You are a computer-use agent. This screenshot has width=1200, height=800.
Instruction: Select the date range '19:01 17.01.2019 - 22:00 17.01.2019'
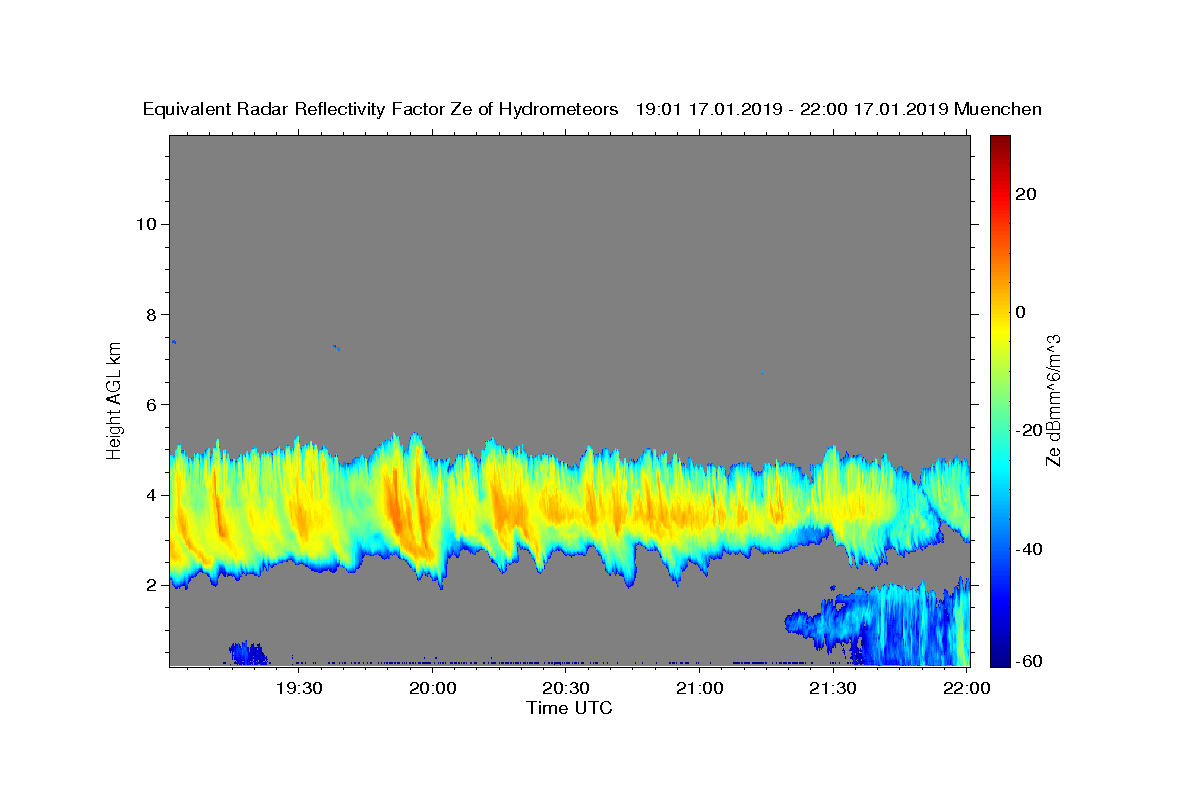pos(792,109)
